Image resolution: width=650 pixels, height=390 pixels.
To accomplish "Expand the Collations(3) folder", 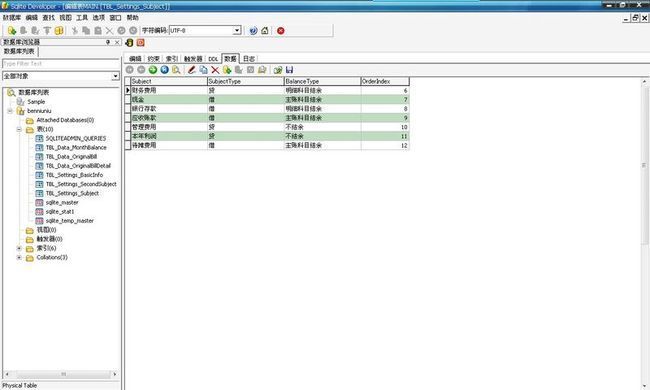I will click(19, 257).
